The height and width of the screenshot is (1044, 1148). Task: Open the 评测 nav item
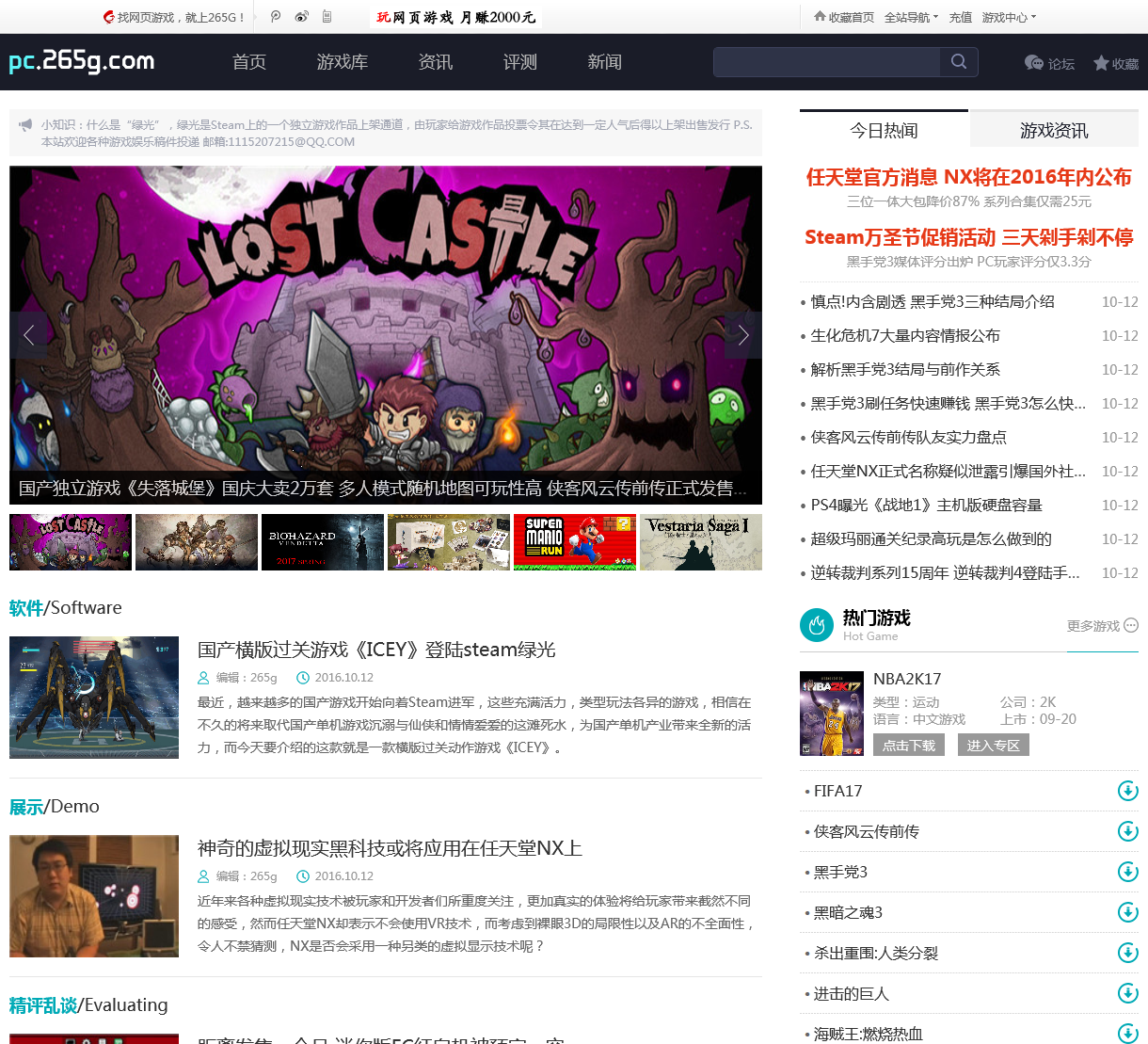click(520, 62)
